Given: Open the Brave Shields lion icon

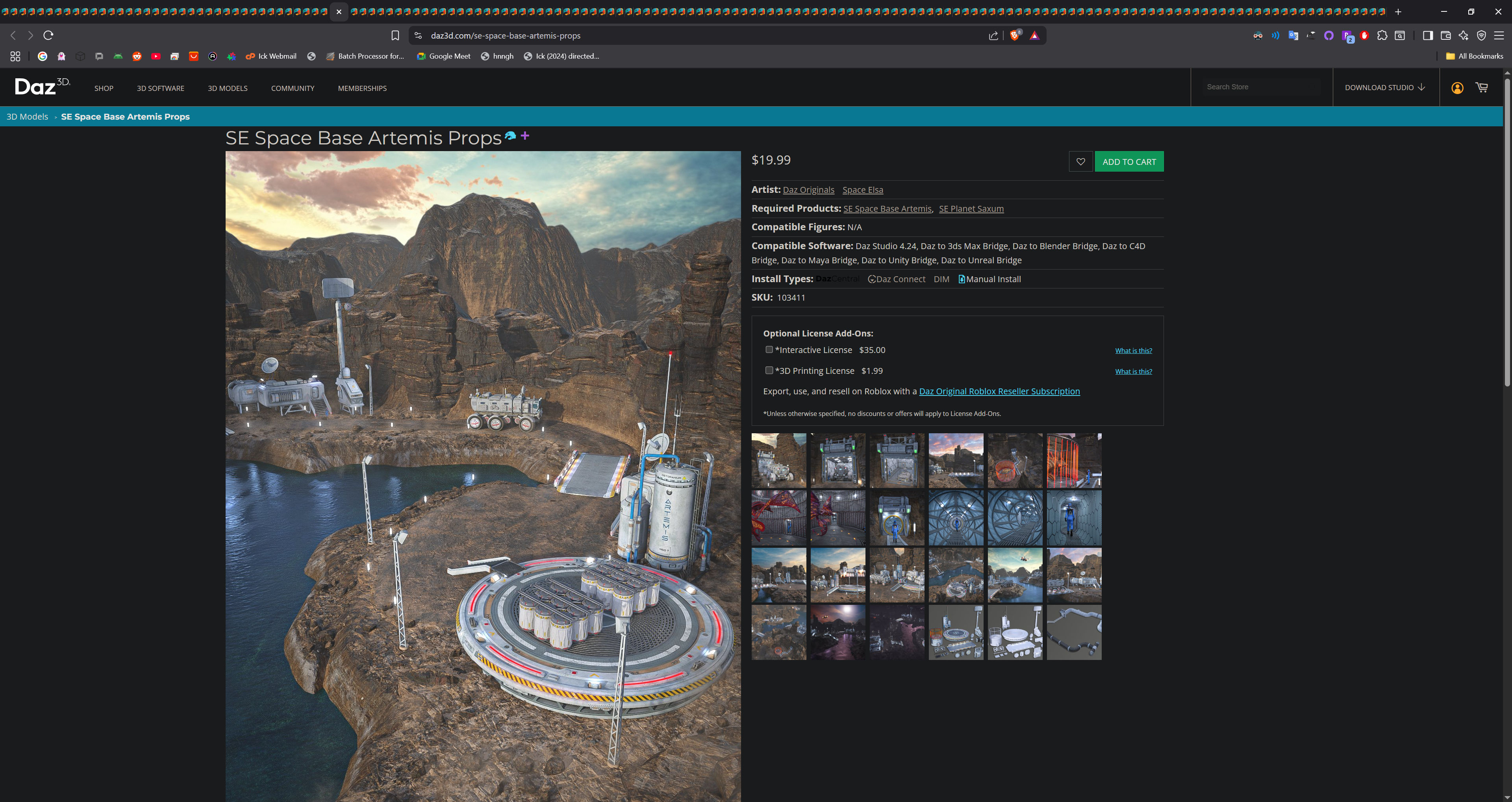Looking at the screenshot, I should (x=1014, y=35).
